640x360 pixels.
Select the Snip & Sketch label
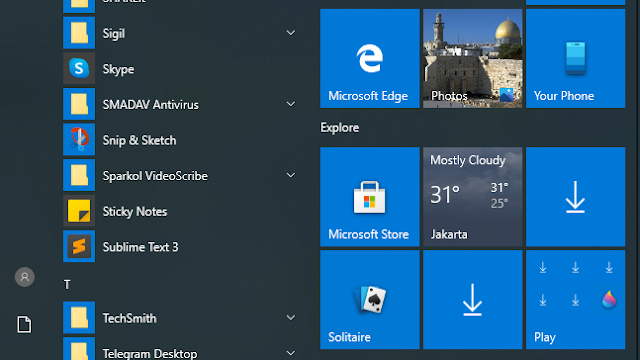(x=140, y=140)
